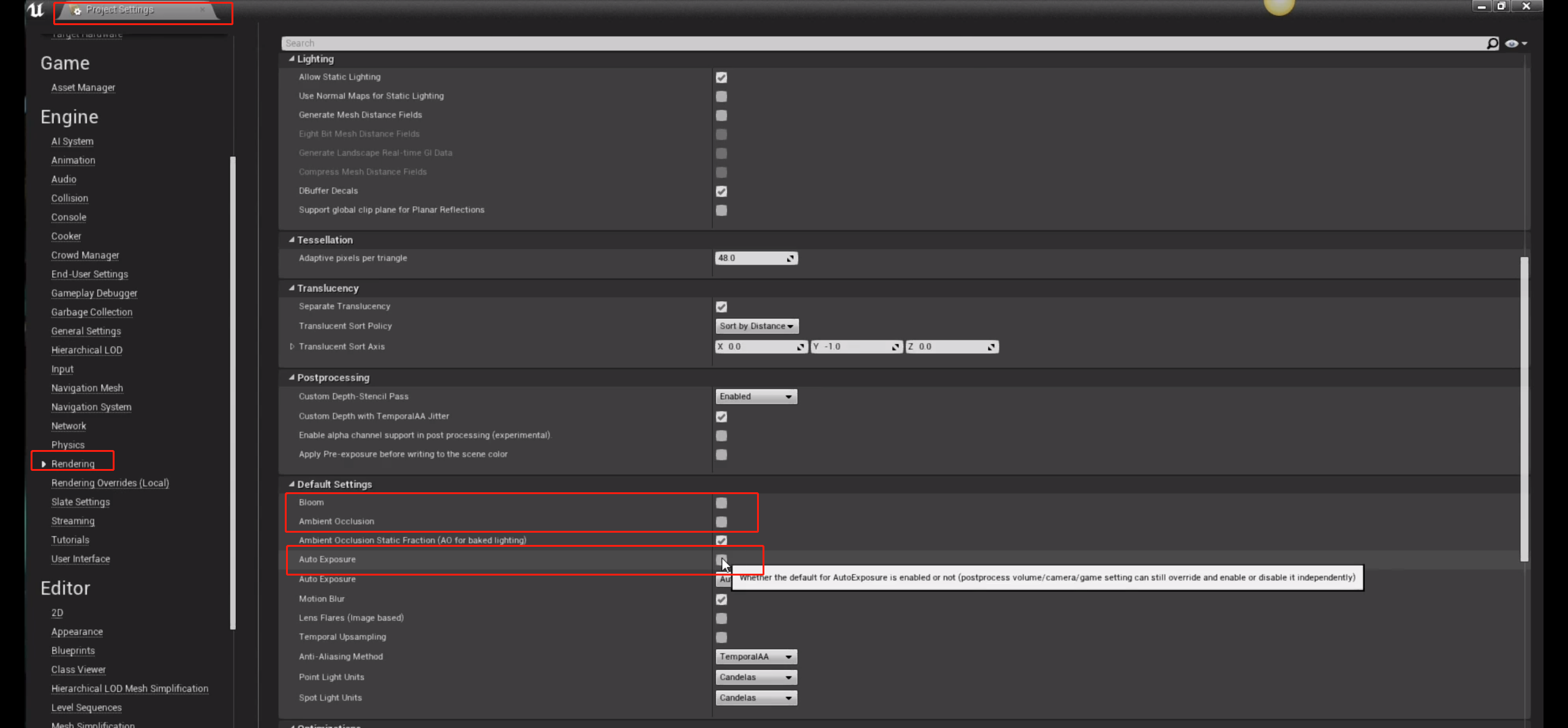Click the Translucent Sort Axis X spinner arrow
1568x728 pixels.
click(x=800, y=347)
